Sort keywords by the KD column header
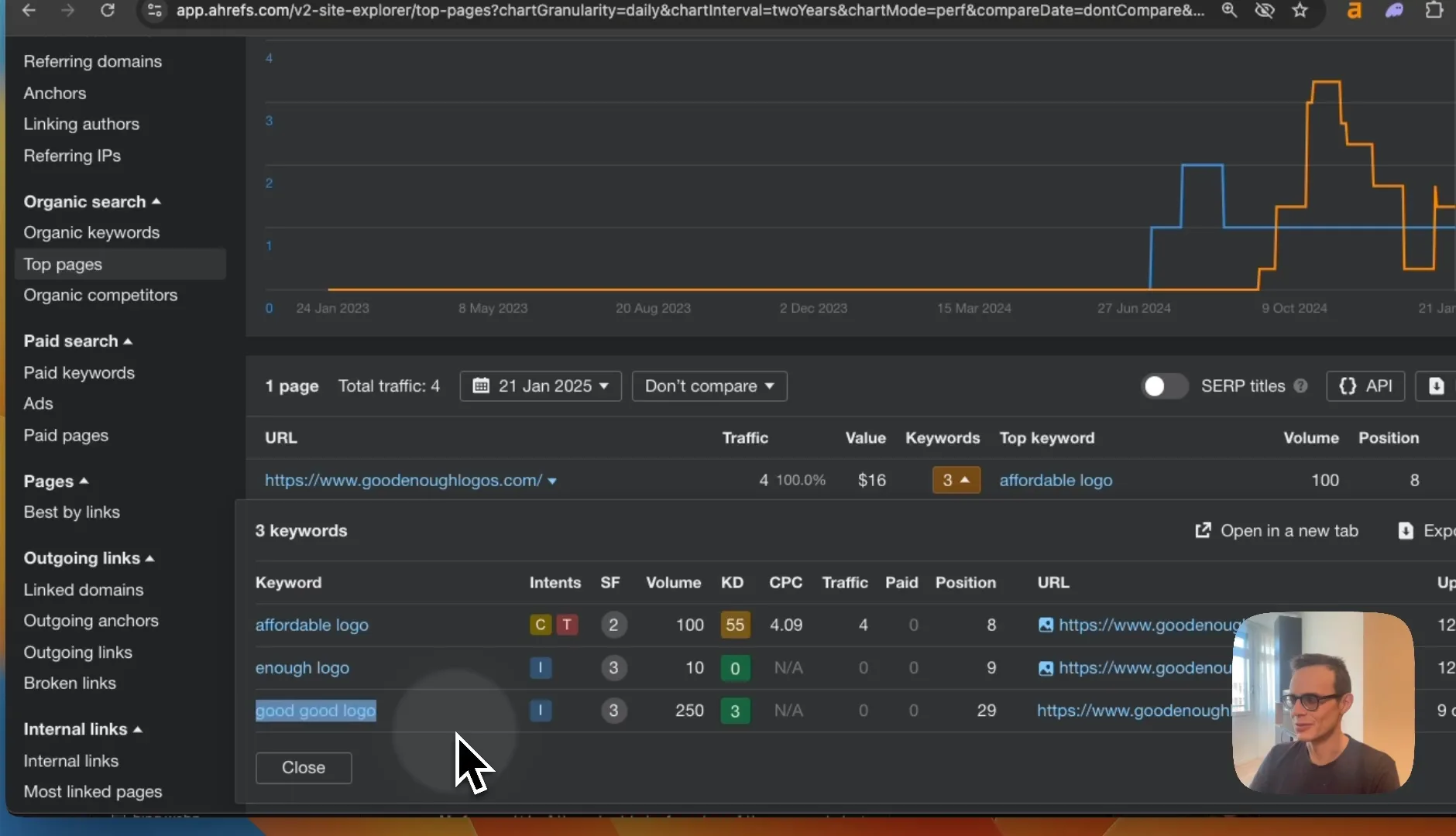The image size is (1456, 836). 732,582
